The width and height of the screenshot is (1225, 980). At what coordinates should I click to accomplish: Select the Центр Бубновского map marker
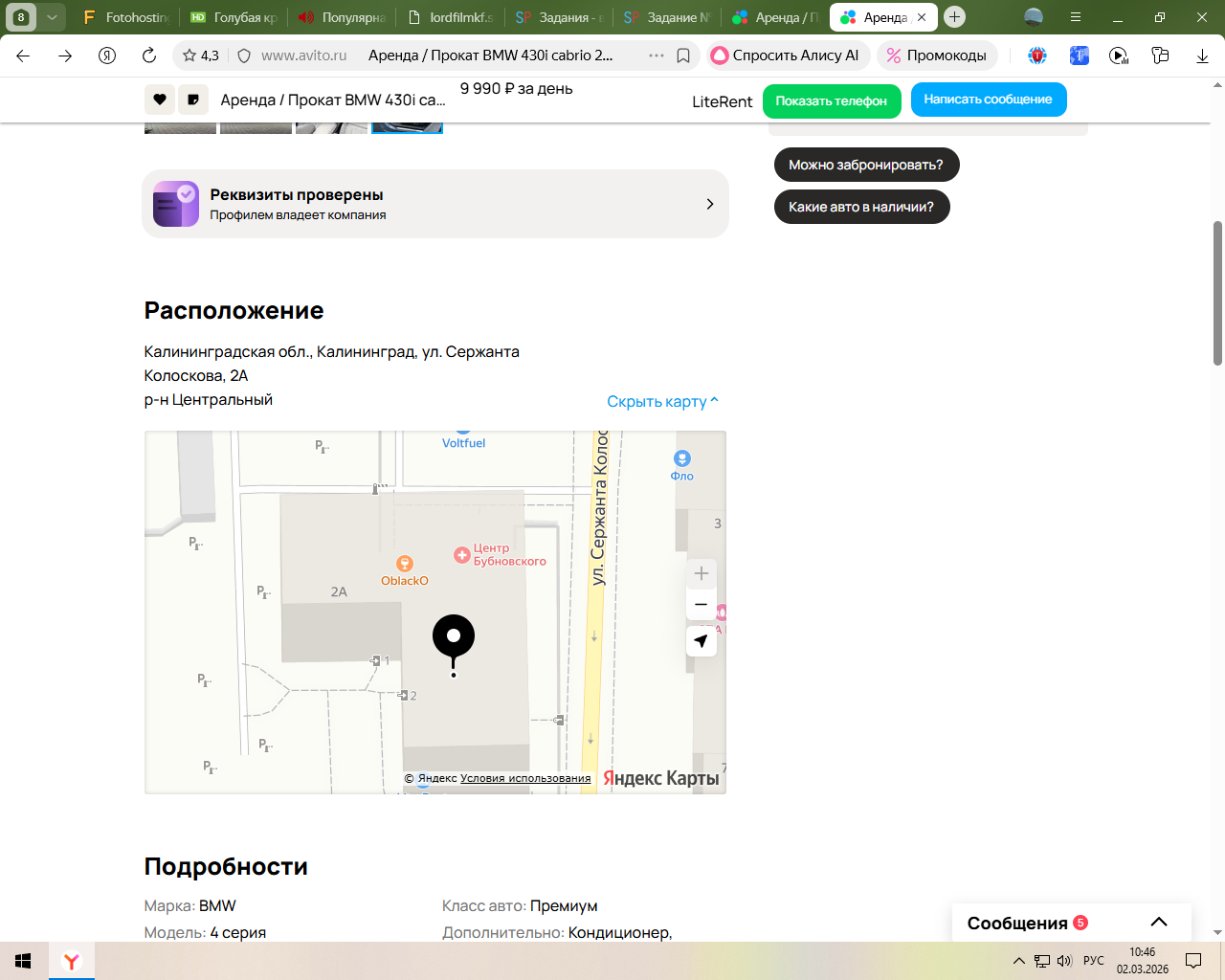[500, 555]
